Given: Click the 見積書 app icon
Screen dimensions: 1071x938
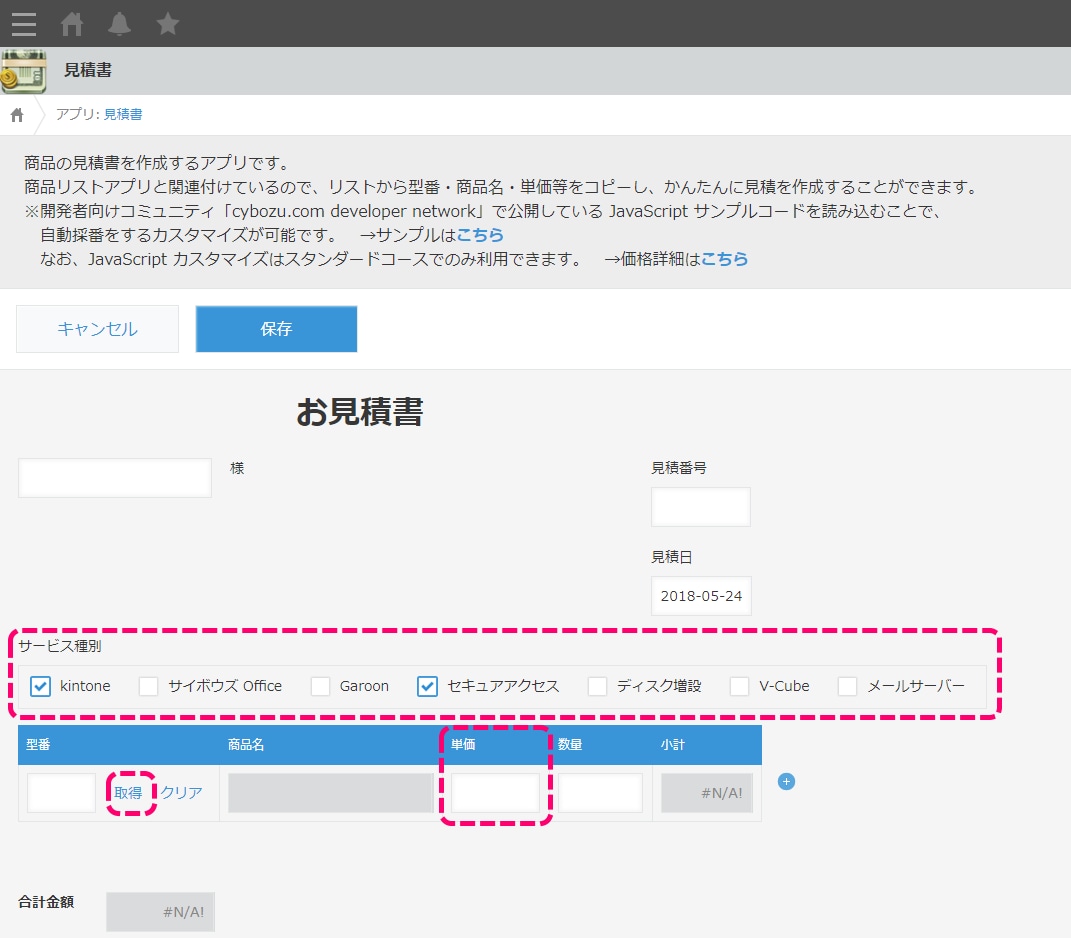Looking at the screenshot, I should point(24,70).
